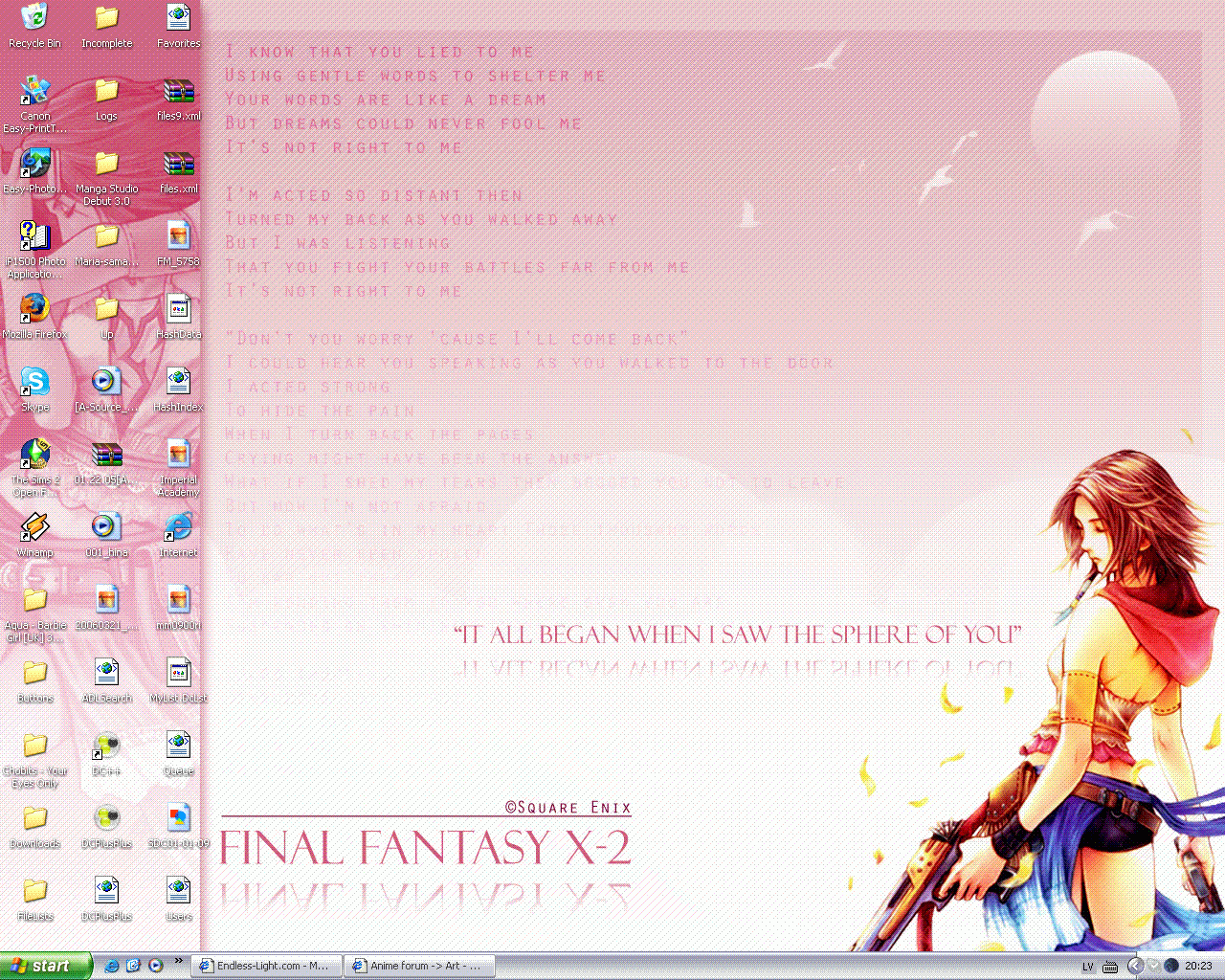Launch Mozilla Firefox from desktop
This screenshot has height=980, width=1225.
click(x=34, y=317)
